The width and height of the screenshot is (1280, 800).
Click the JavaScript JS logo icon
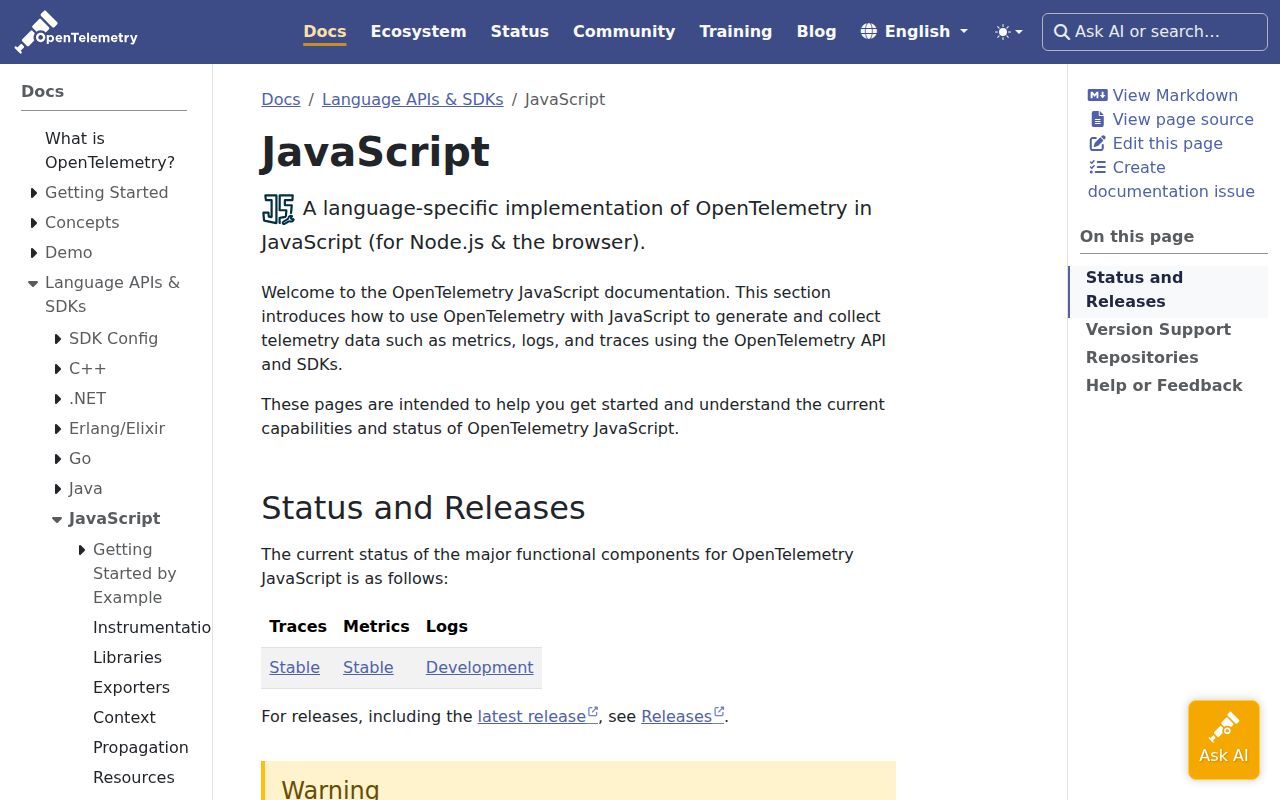[x=278, y=209]
